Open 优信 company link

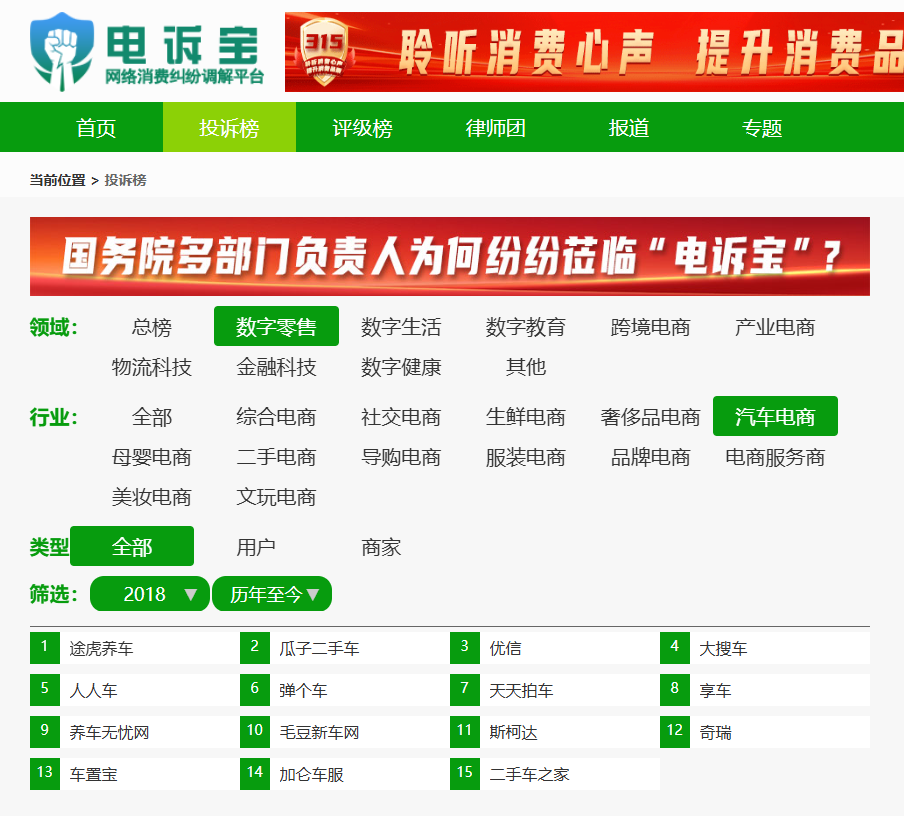point(505,649)
